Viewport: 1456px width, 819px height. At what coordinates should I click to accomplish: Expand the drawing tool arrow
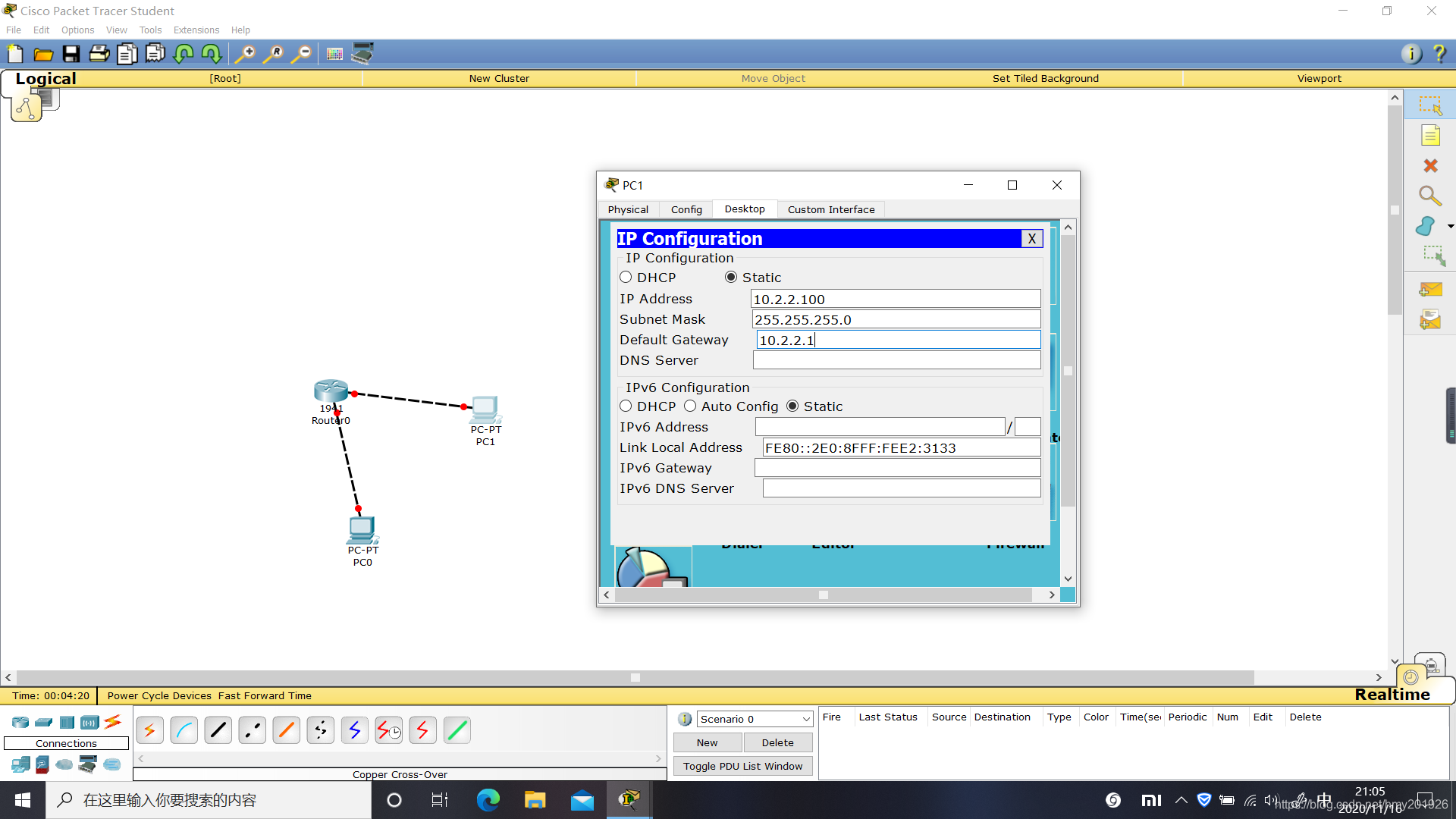pos(1450,227)
